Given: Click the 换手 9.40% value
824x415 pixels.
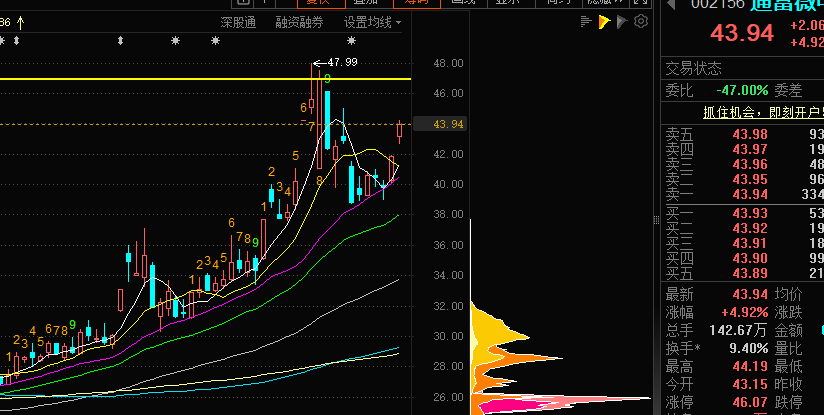Looking at the screenshot, I should [748, 348].
